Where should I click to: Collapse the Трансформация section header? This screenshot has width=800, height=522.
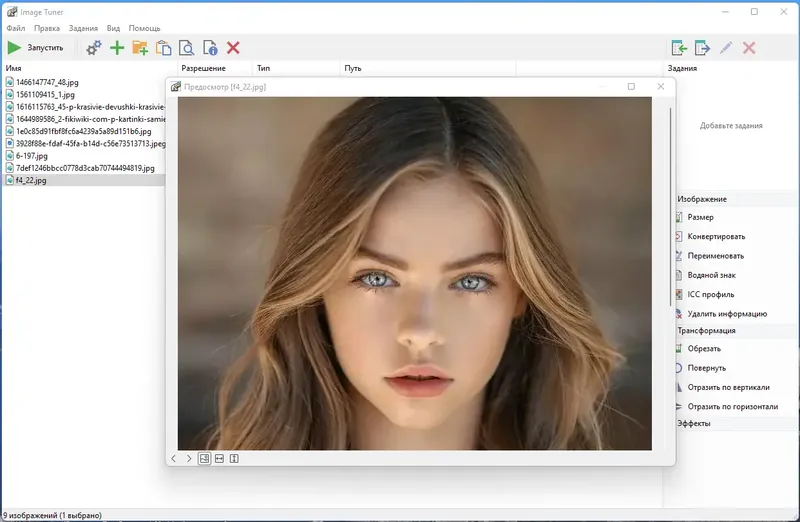(736, 331)
